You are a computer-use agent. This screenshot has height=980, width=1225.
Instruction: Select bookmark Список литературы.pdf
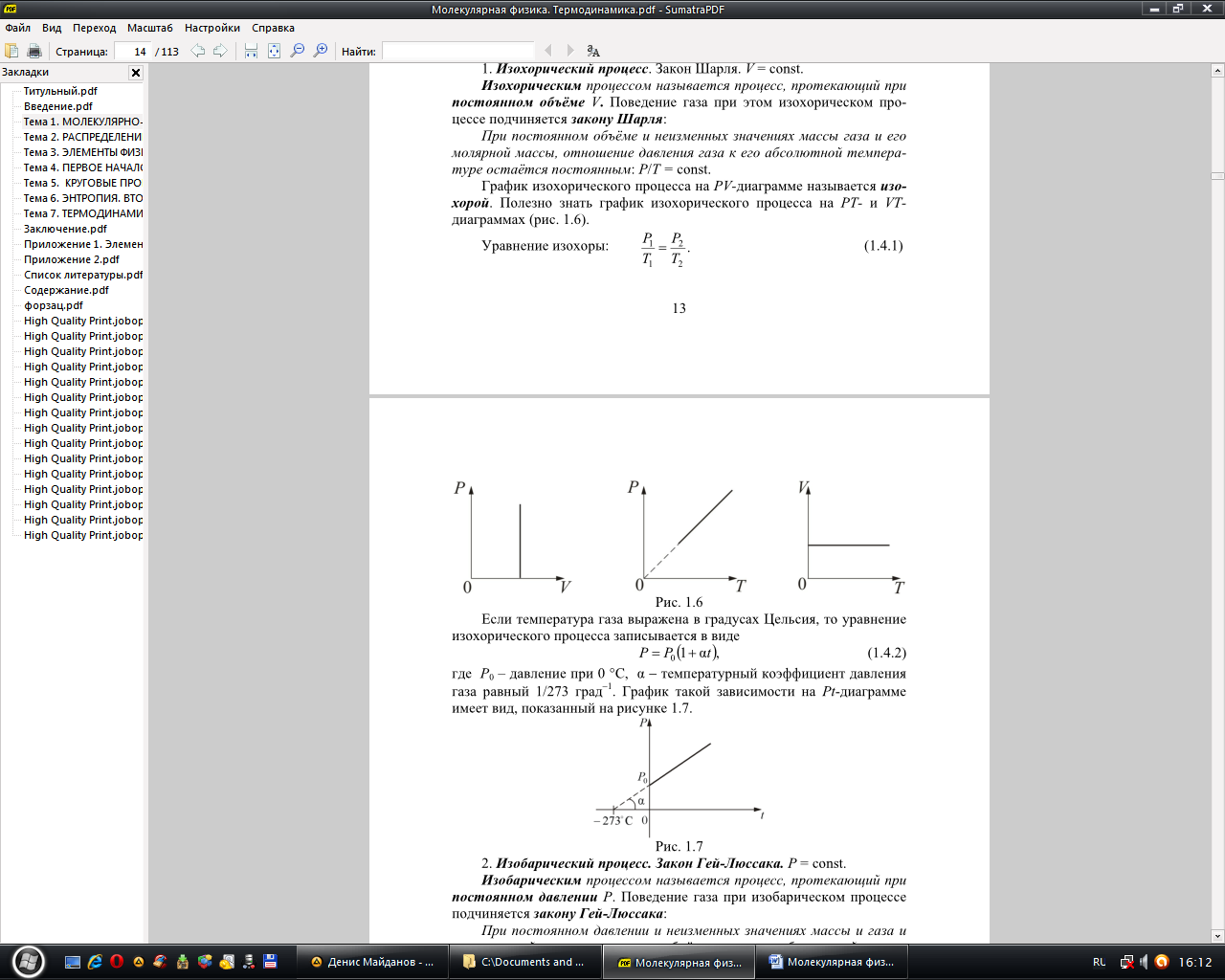(x=83, y=275)
